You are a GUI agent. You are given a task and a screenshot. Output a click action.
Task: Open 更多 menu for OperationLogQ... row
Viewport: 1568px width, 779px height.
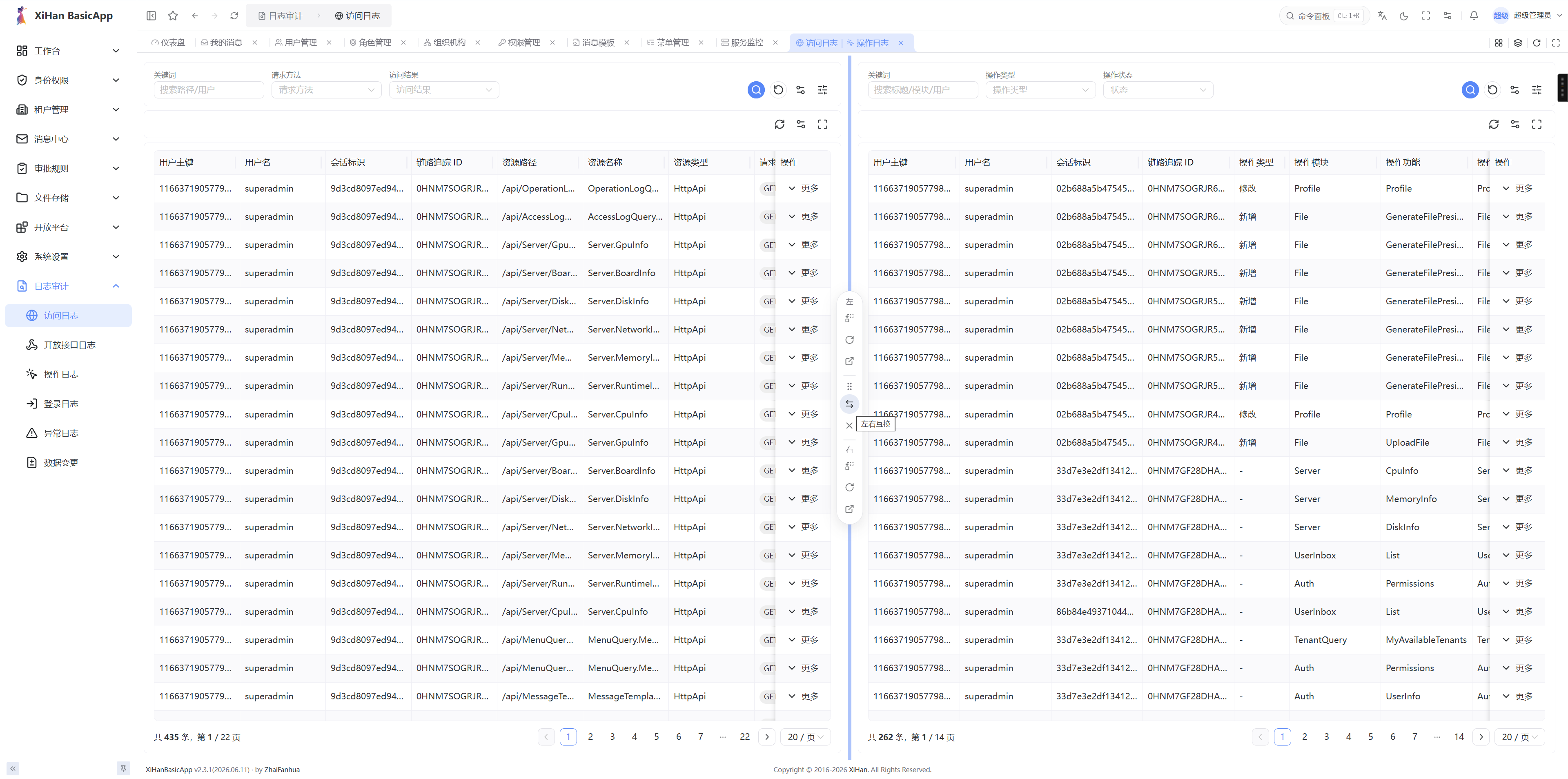coord(803,189)
